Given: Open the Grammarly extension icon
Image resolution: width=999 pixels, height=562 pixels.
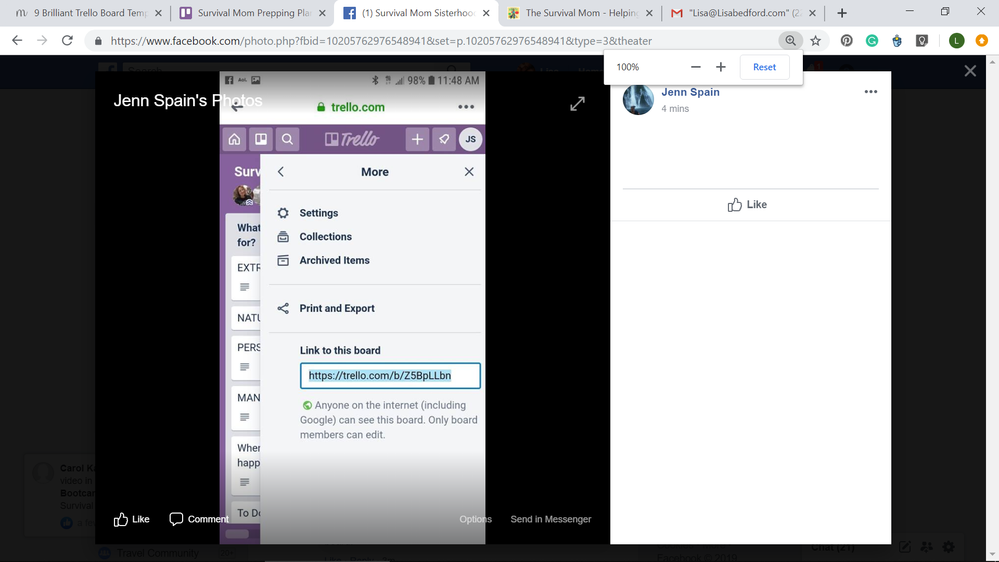Looking at the screenshot, I should point(872,40).
